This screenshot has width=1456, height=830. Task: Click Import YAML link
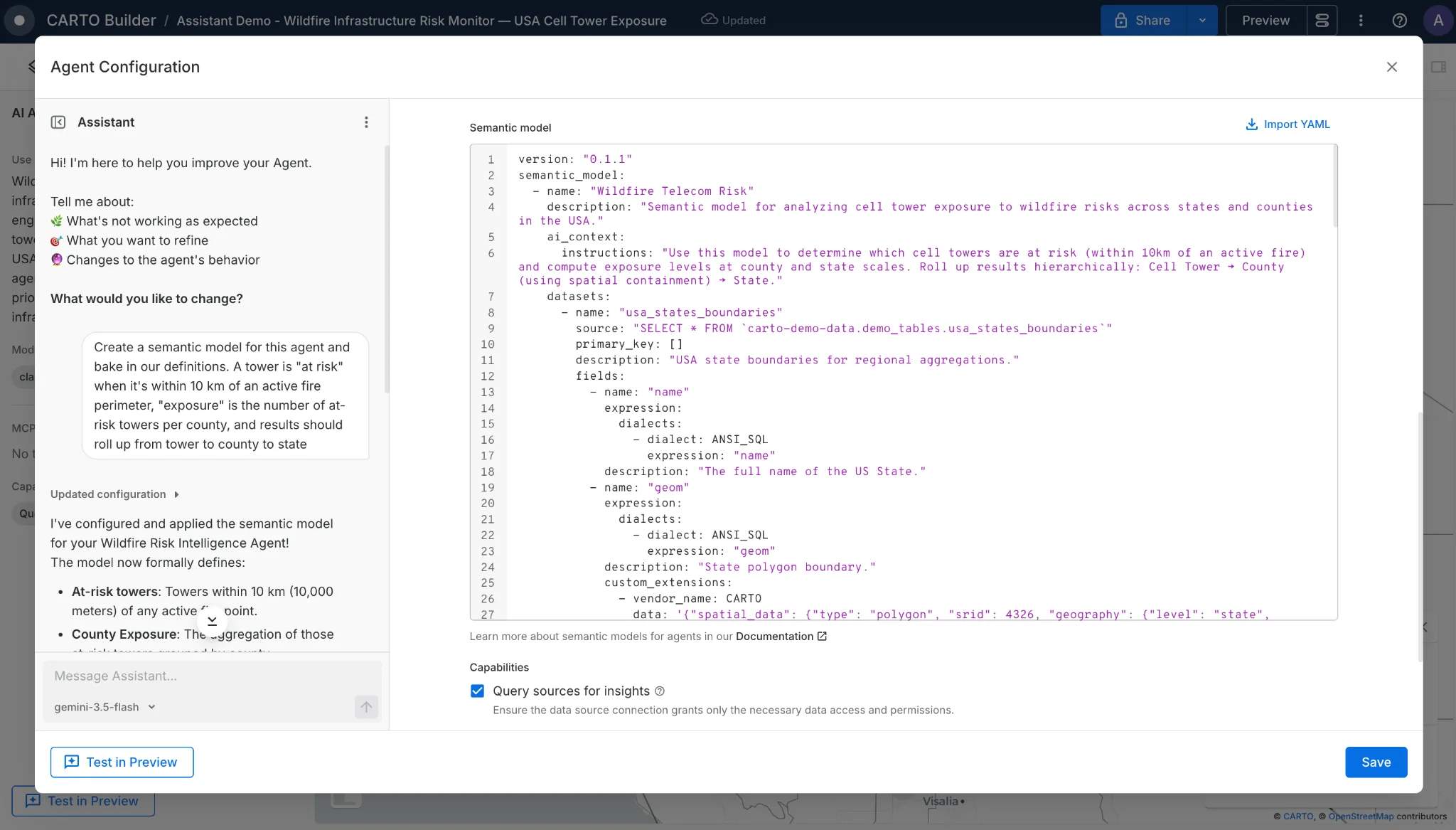[1296, 124]
